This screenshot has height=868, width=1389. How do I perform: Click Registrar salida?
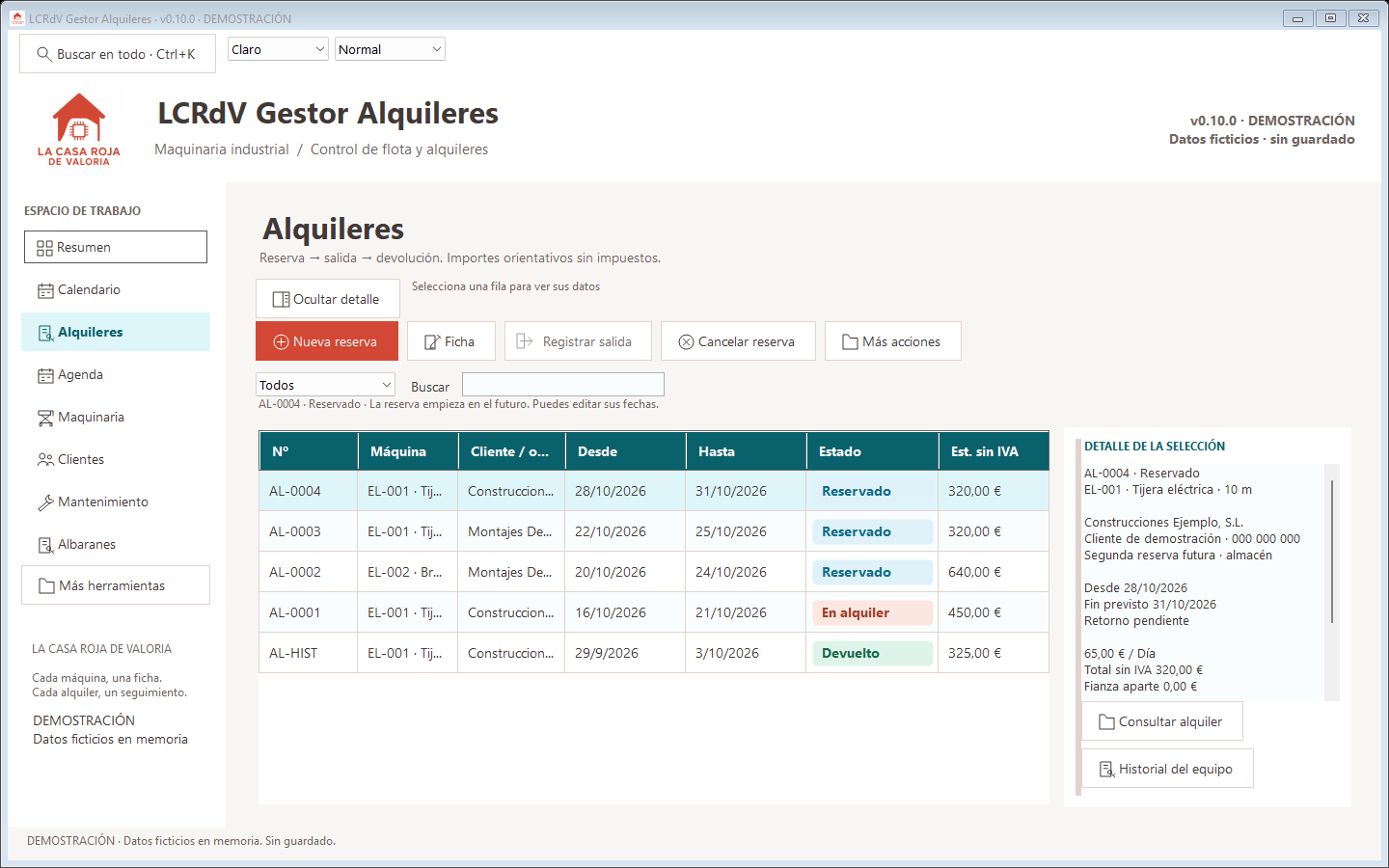pos(578,341)
